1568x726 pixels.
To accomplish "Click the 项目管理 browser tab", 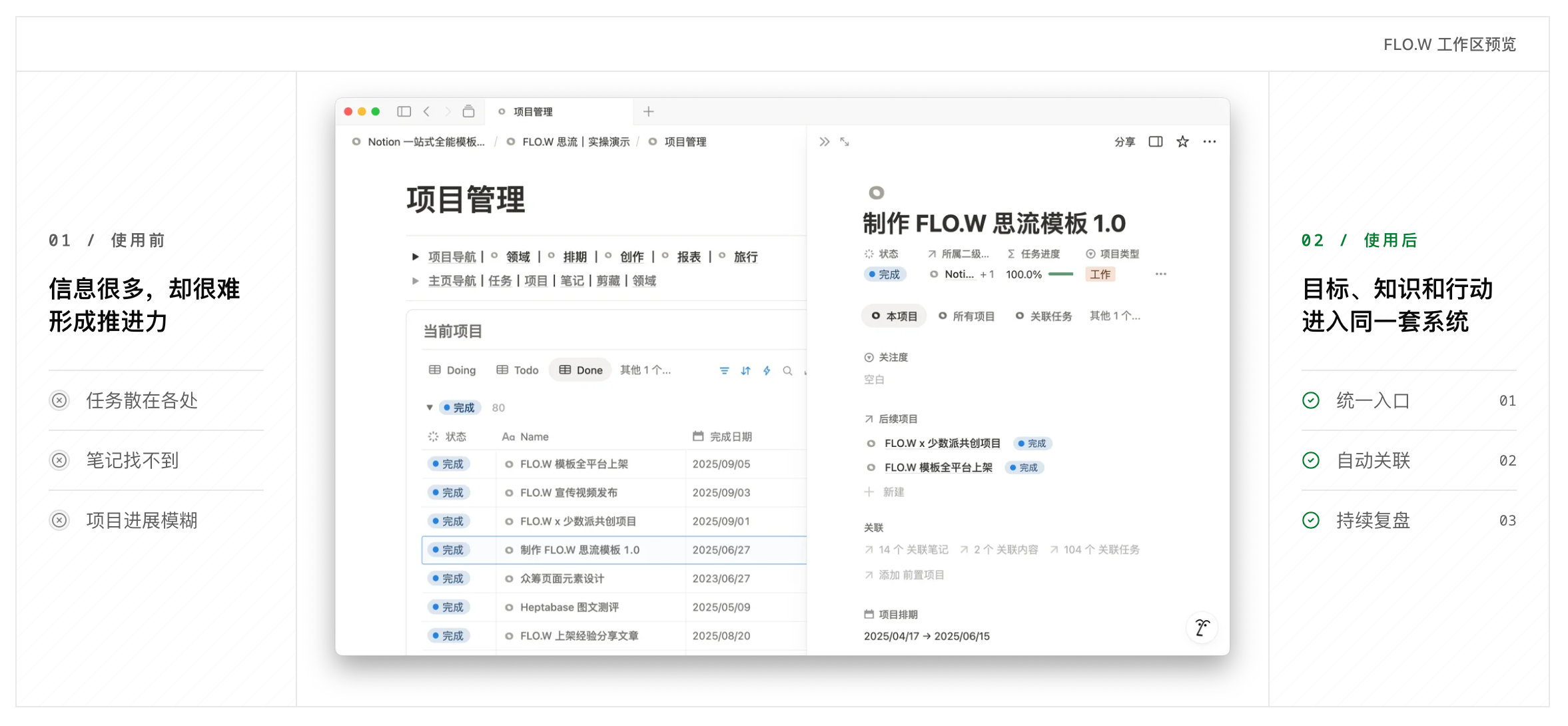I will point(560,111).
